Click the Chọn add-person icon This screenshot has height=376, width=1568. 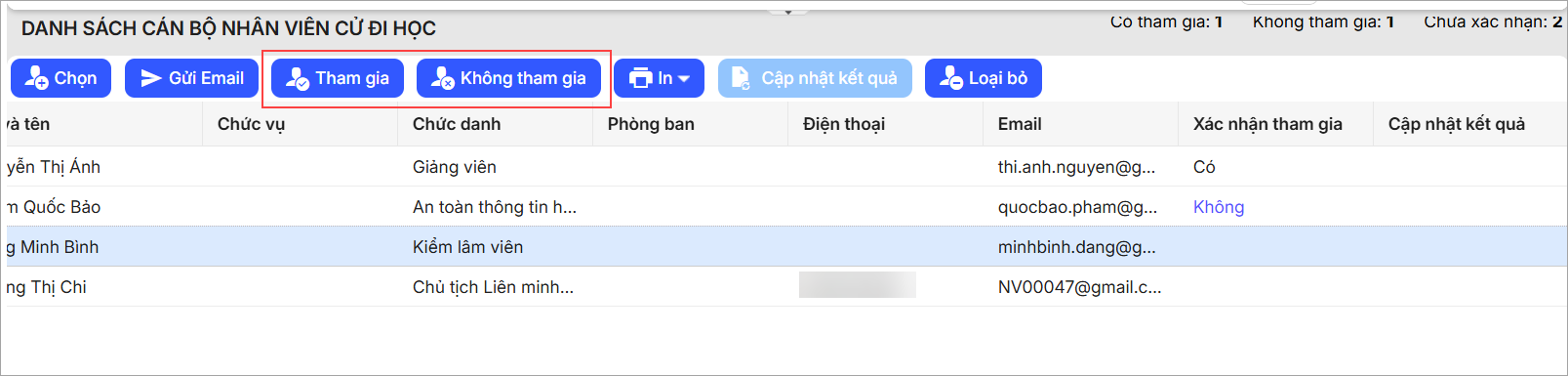point(36,78)
